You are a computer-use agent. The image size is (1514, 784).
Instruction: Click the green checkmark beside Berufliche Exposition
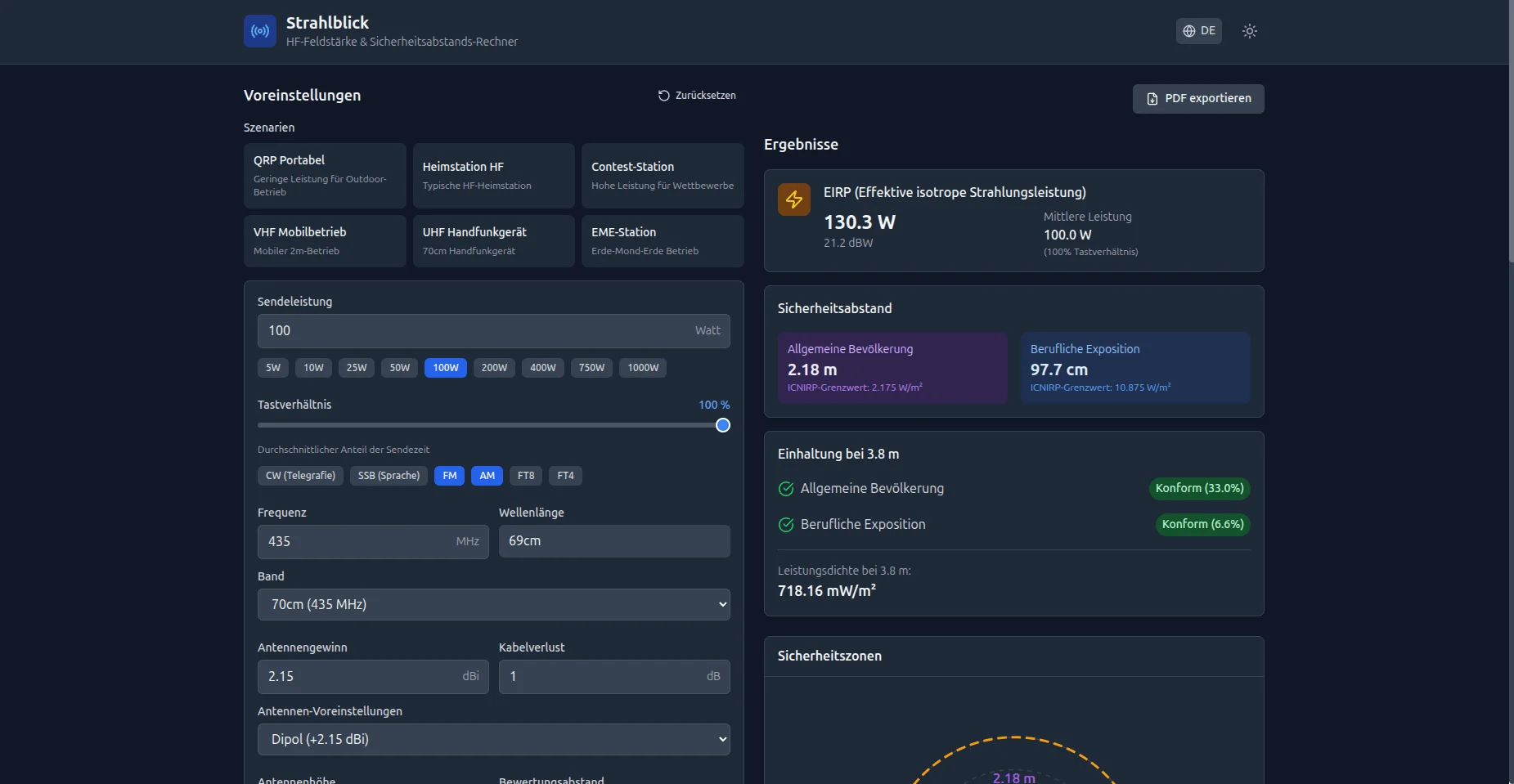(784, 525)
